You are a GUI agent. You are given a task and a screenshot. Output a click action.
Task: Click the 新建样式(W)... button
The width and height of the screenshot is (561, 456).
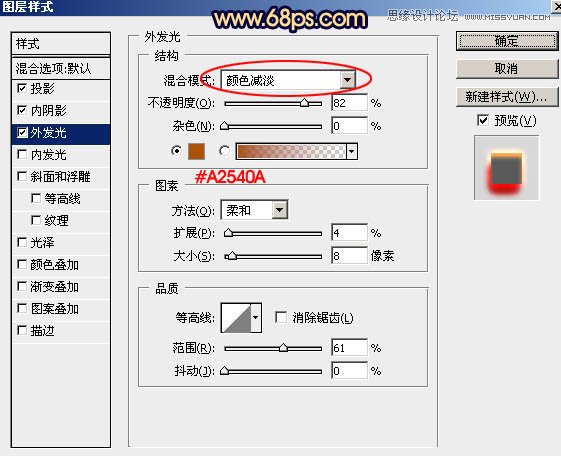[507, 97]
